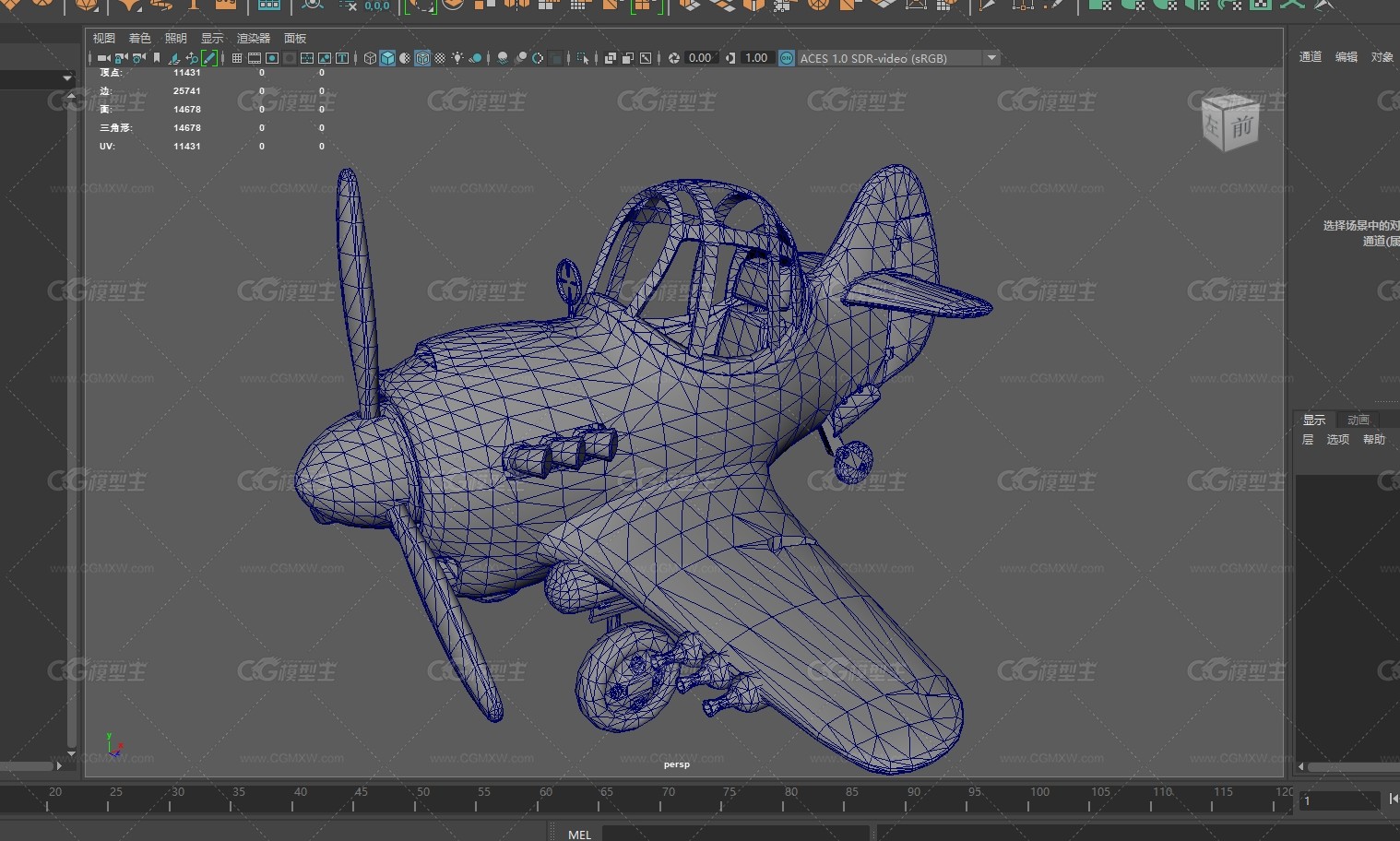Screen dimensions: 1400x841
Task: Click the Safe Title icon
Action: click(342, 58)
